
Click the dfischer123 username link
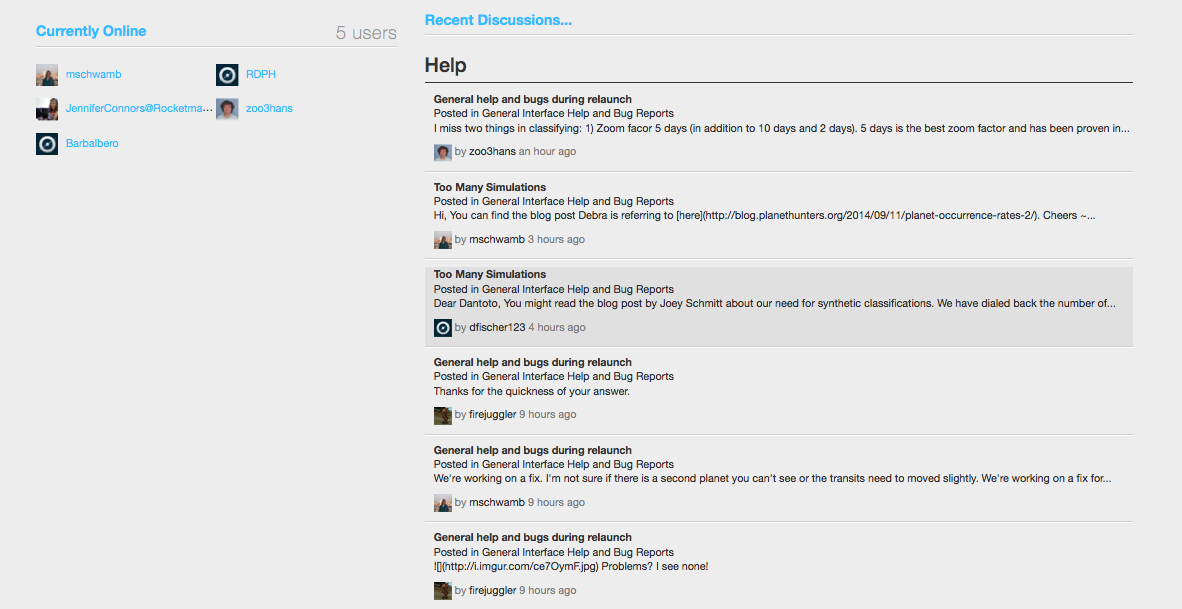(x=497, y=327)
